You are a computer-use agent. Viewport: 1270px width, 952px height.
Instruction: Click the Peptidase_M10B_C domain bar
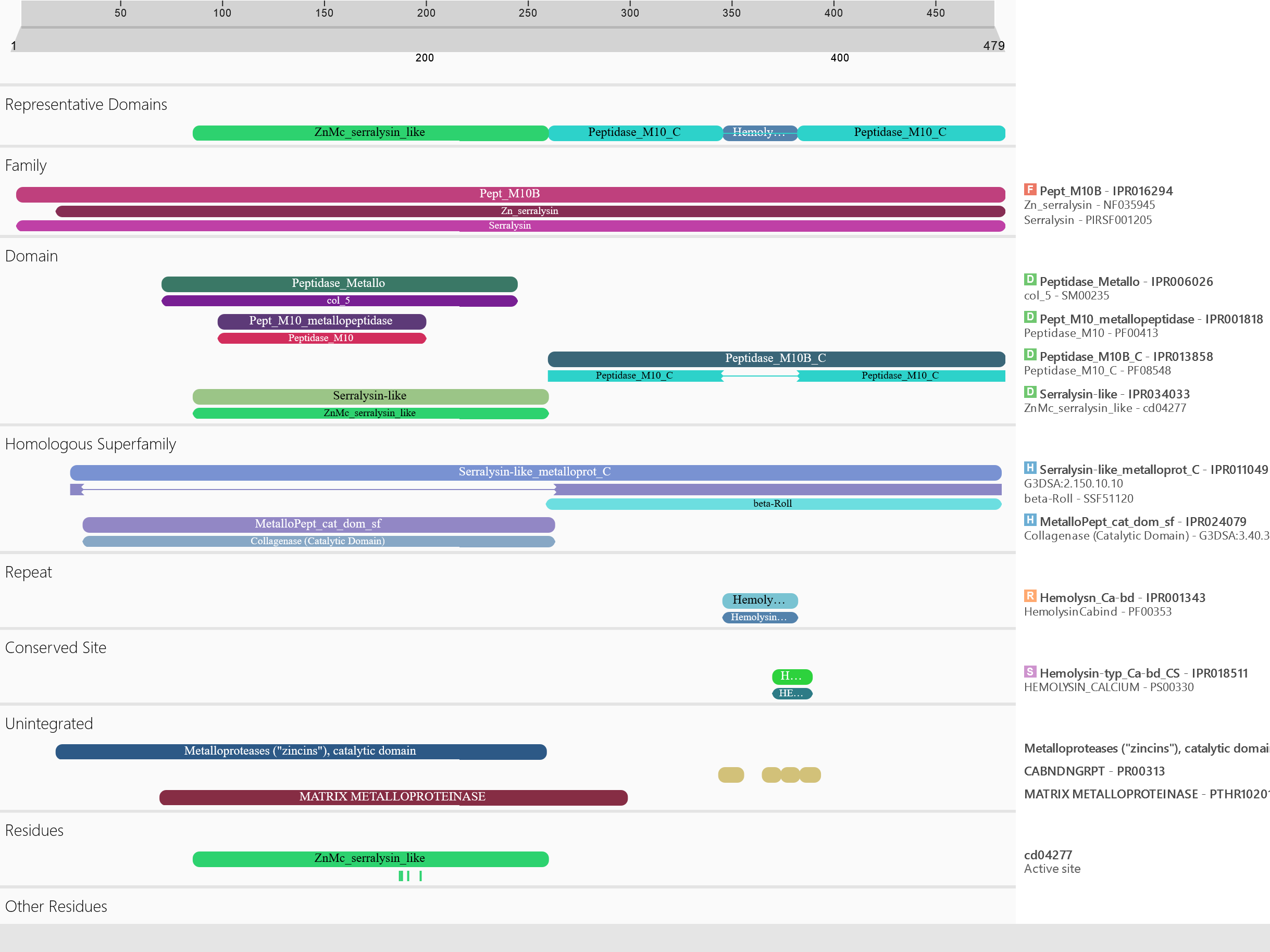(x=776, y=359)
